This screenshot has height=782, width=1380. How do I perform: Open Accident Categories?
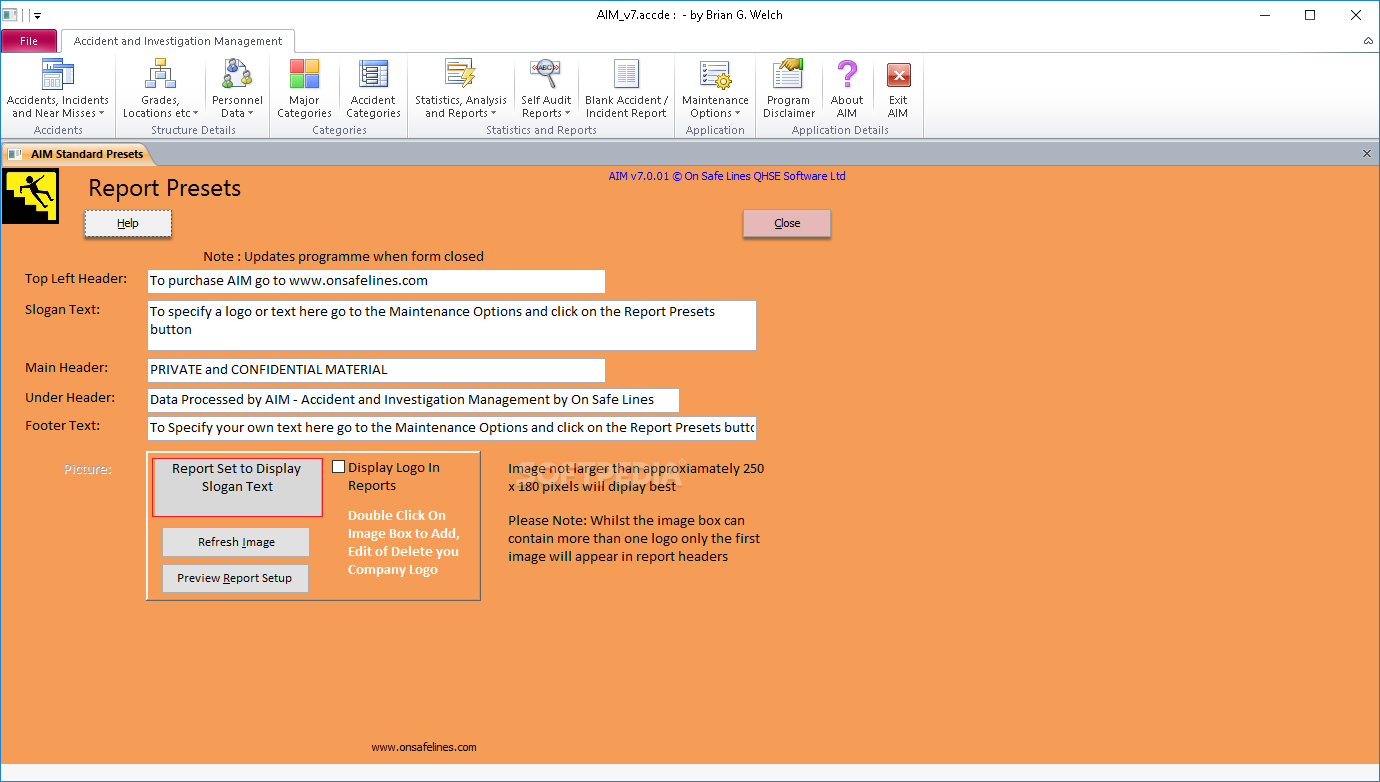click(373, 89)
